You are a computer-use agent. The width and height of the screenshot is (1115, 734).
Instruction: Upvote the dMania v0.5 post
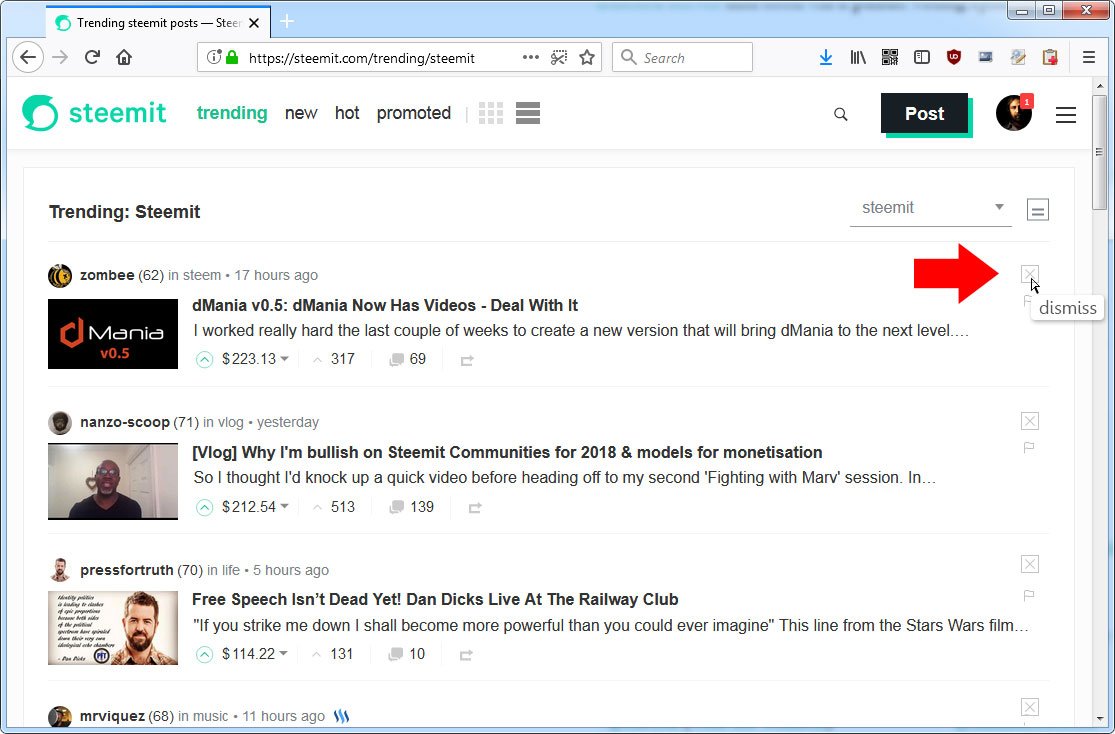point(205,360)
